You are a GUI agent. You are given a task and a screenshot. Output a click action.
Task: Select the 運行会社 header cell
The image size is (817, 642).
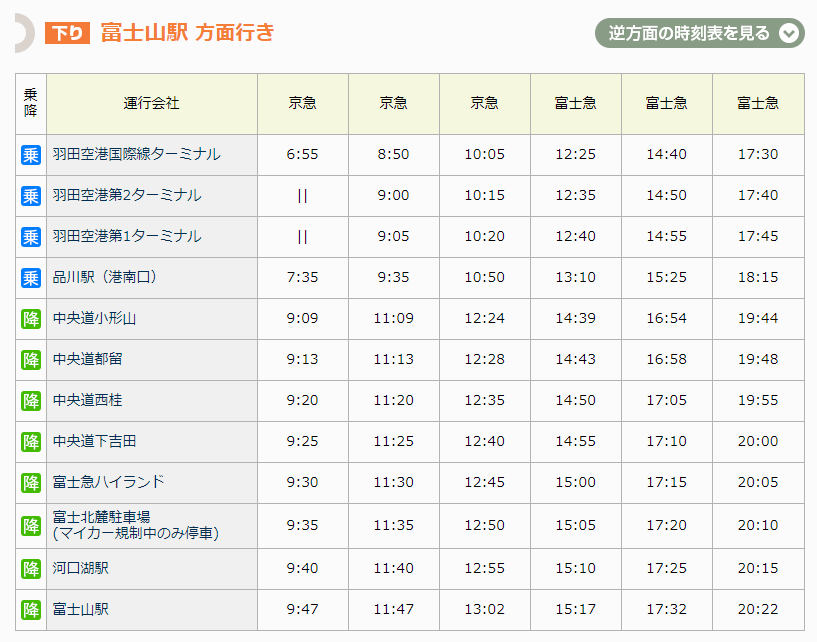coord(152,104)
